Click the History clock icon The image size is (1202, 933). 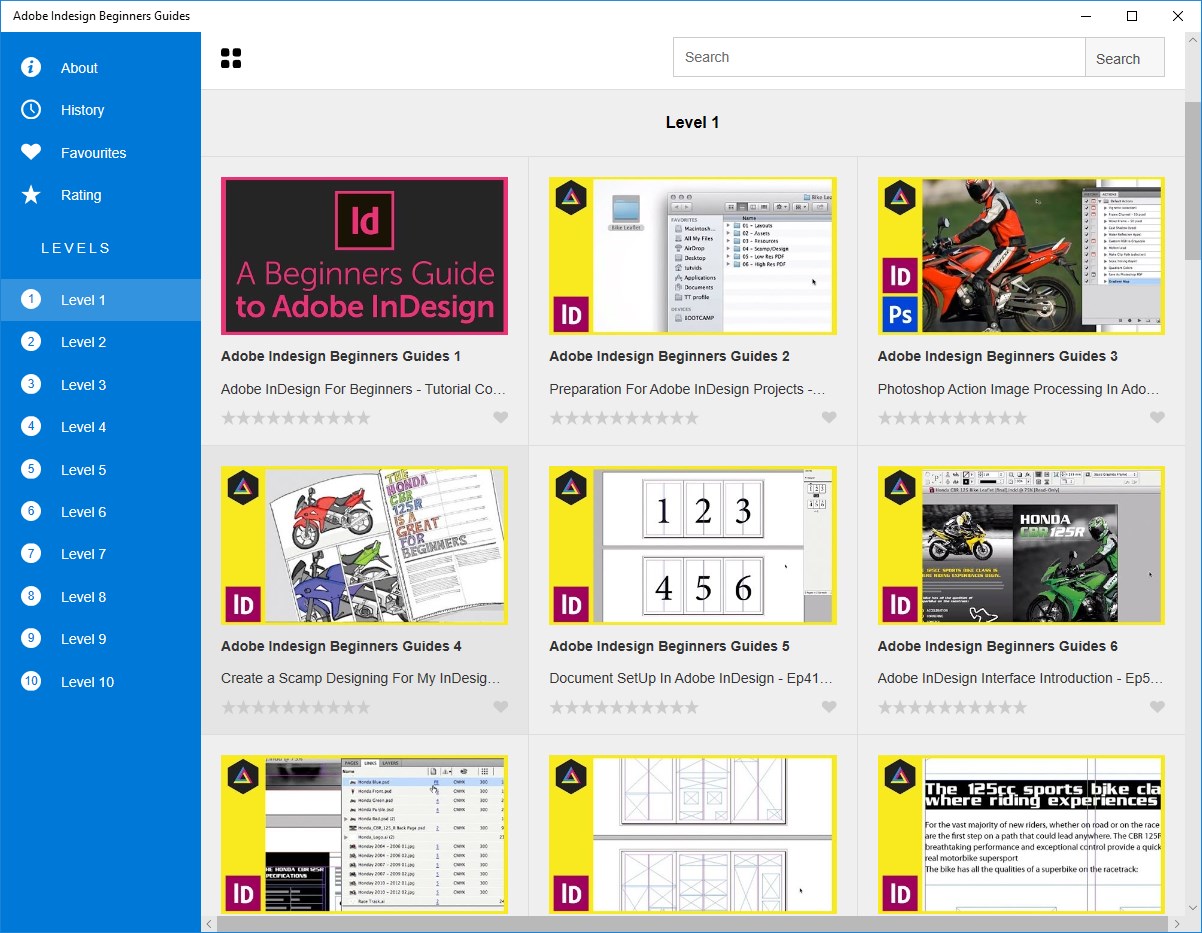(x=31, y=110)
